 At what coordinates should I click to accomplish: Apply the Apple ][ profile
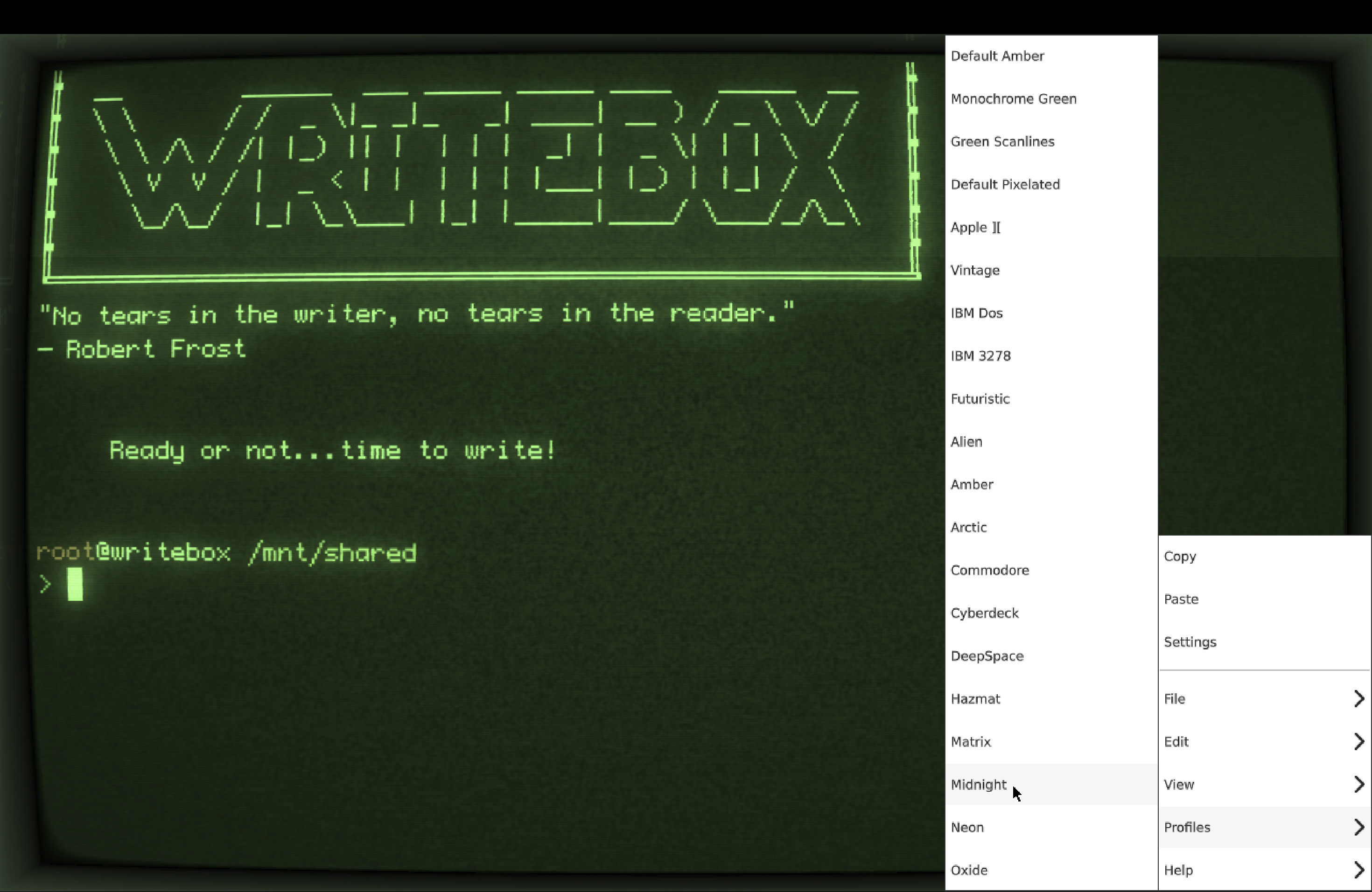click(x=1051, y=227)
